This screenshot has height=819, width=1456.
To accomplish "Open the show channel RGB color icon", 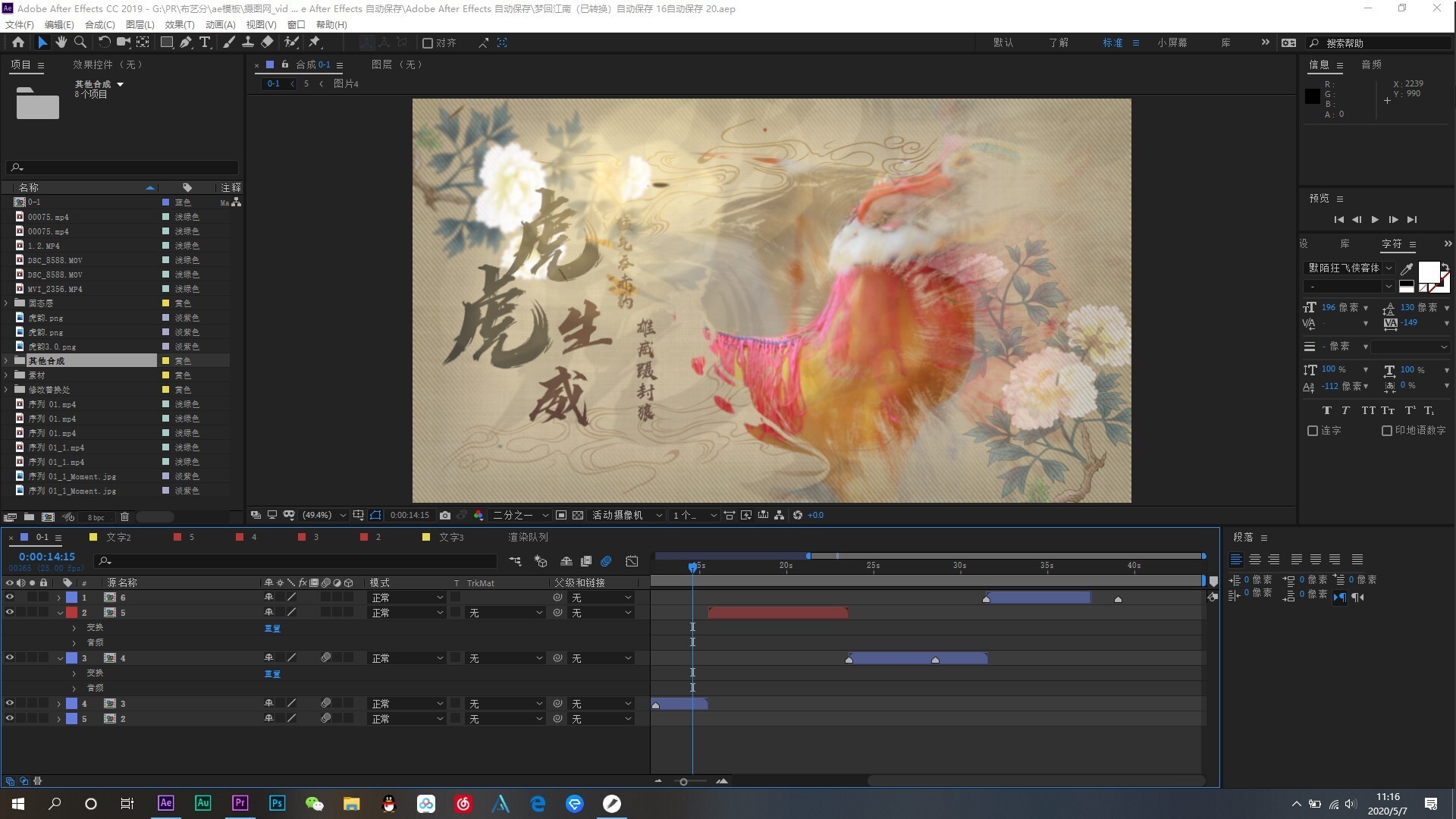I will (479, 516).
